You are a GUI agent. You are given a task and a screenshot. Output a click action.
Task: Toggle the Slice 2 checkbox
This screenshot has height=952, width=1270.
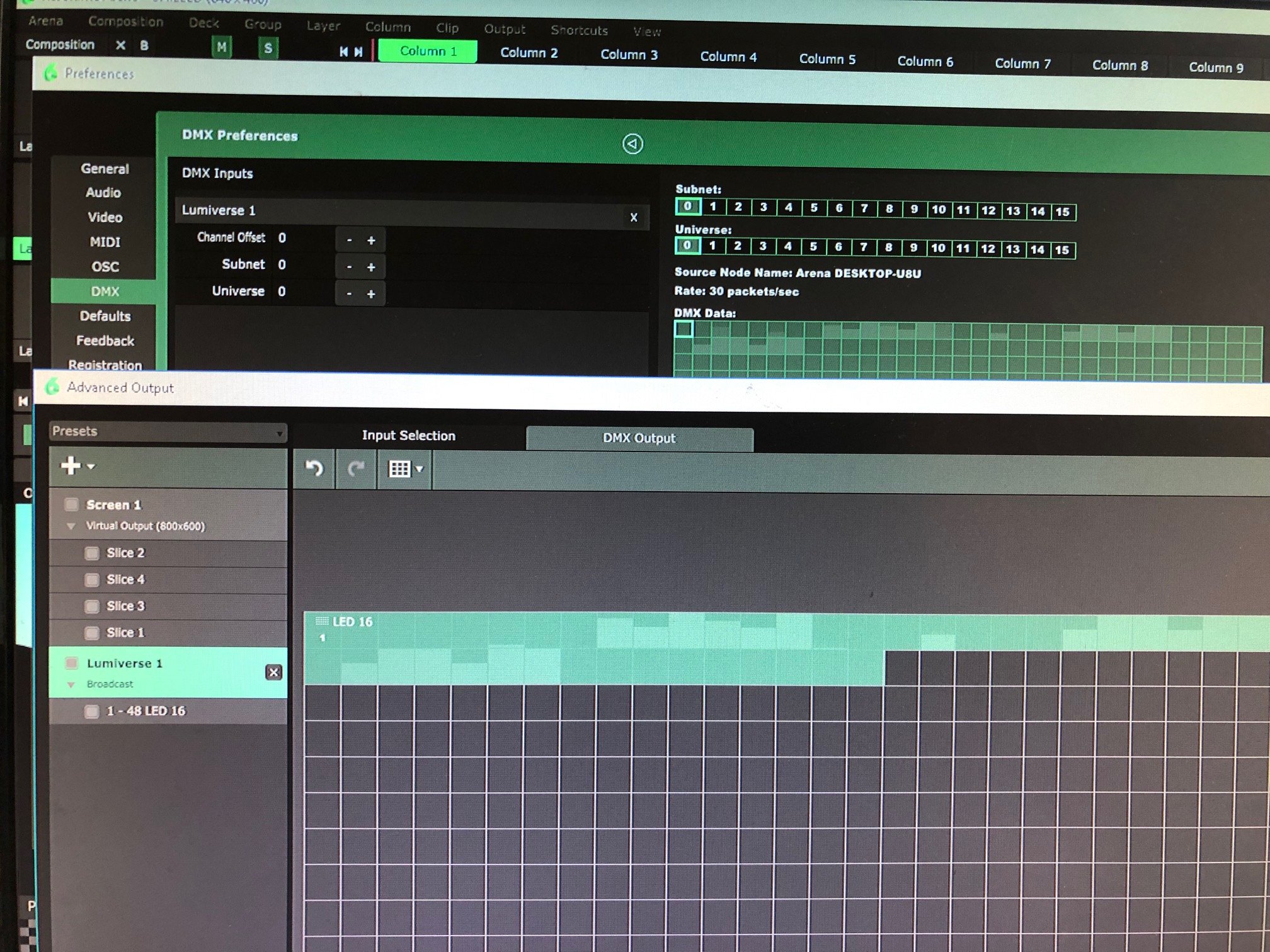point(93,553)
